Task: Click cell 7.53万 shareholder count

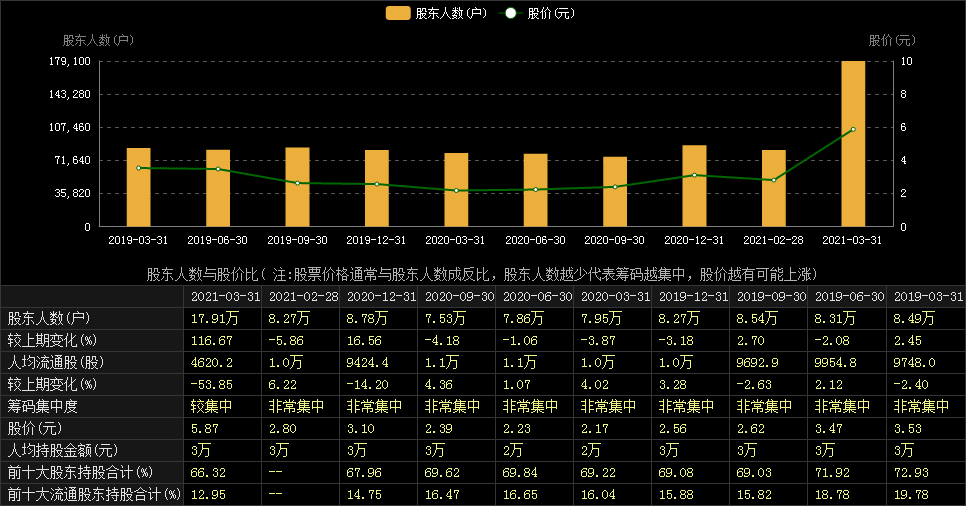Action: click(x=445, y=319)
